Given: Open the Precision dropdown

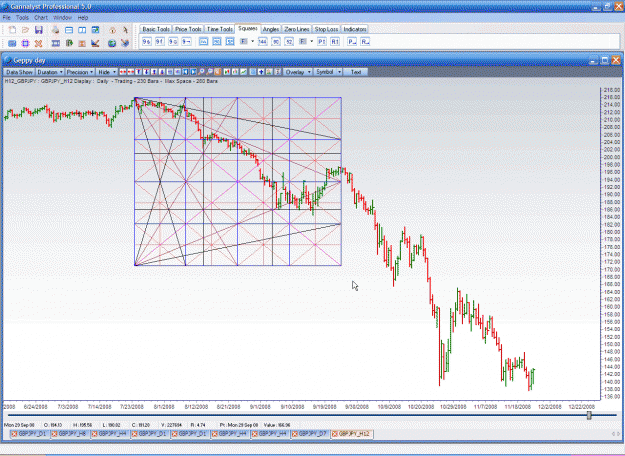Looking at the screenshot, I should tap(80, 72).
